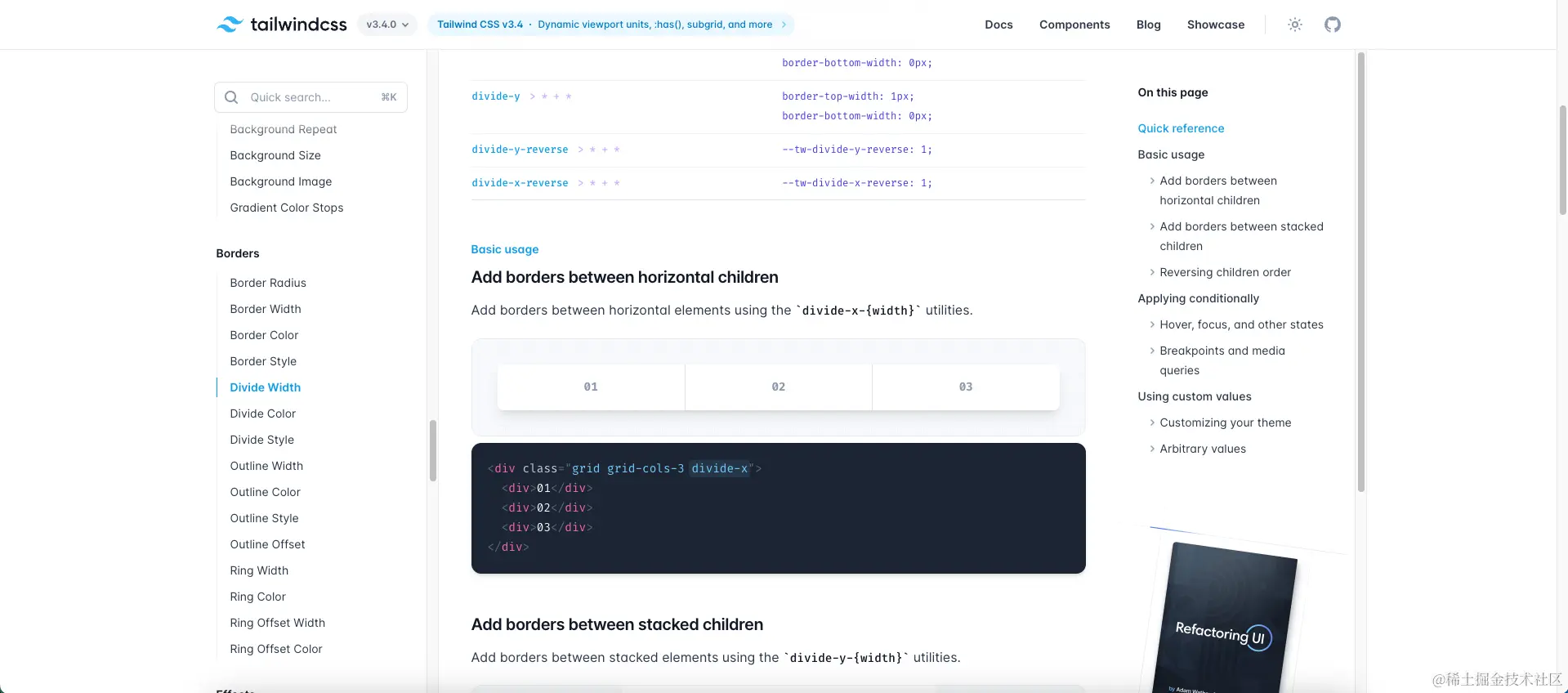
Task: Open Divide Color sidebar link
Action: (263, 414)
